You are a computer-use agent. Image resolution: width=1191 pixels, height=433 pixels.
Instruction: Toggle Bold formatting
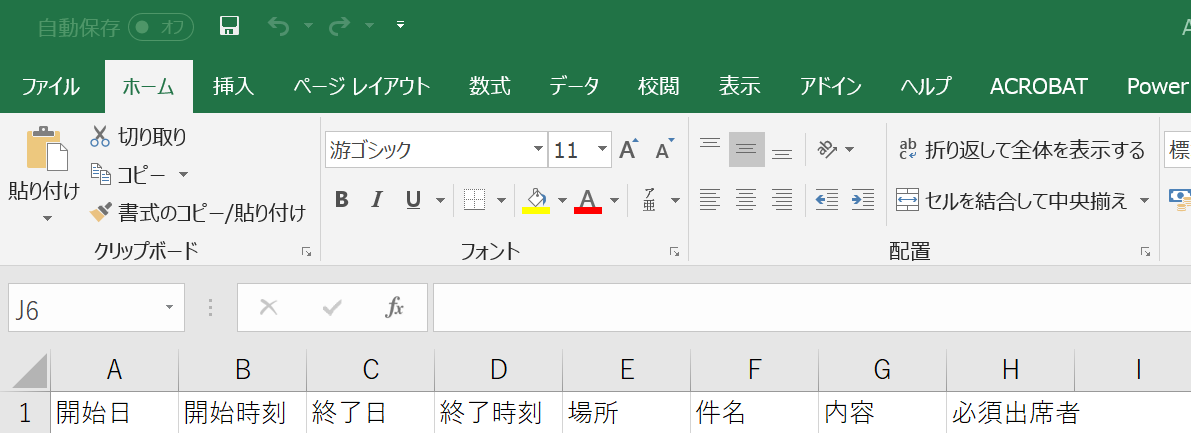[x=342, y=200]
